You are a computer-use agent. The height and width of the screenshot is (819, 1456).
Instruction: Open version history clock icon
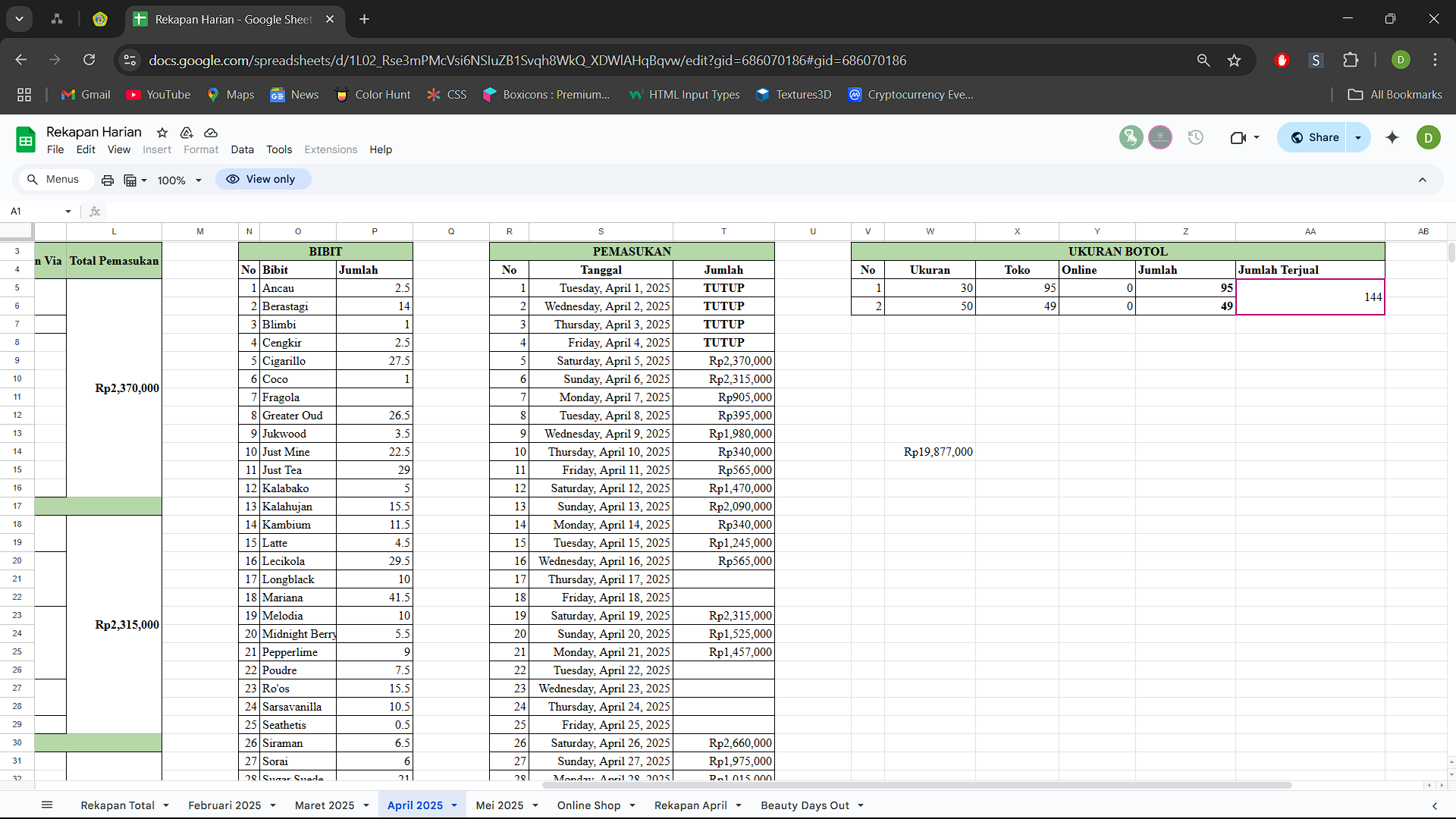tap(1196, 137)
